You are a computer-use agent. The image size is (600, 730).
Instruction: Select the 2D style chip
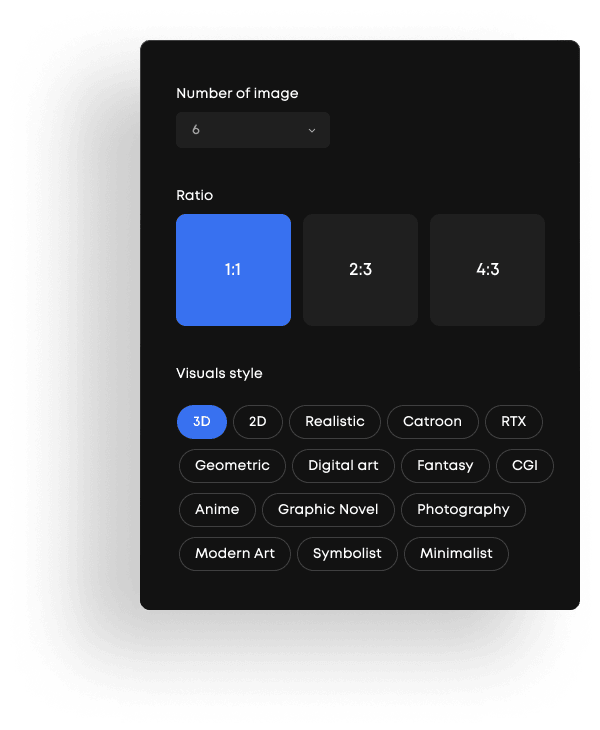[x=258, y=422]
